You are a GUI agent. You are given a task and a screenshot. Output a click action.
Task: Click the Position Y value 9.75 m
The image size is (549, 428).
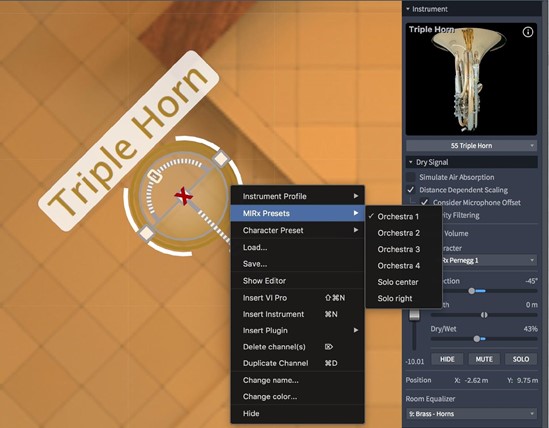(527, 380)
